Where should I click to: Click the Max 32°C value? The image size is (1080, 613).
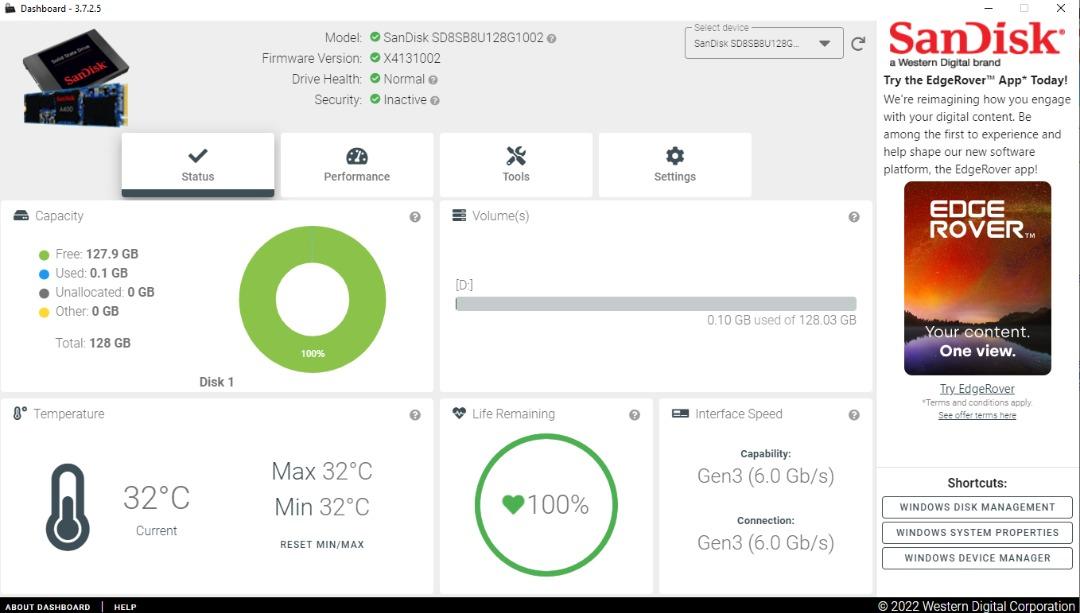322,472
